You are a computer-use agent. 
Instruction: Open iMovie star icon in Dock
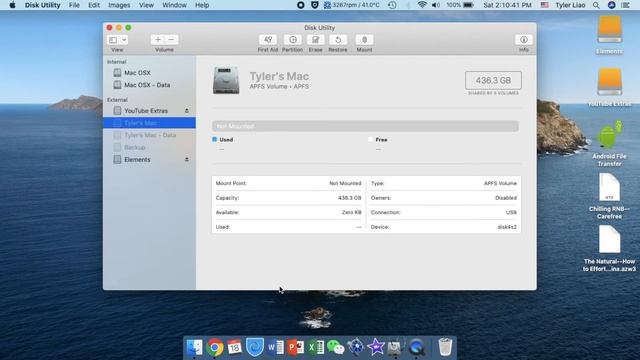pos(376,347)
